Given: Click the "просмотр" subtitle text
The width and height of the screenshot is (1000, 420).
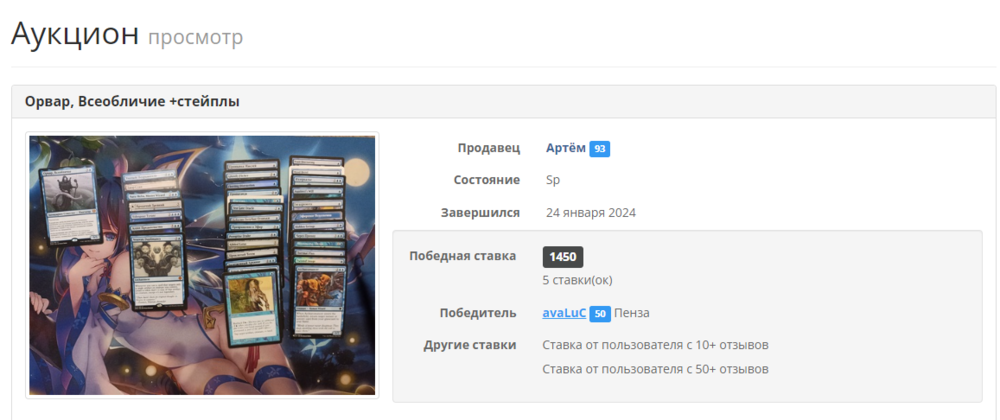Looking at the screenshot, I should 195,37.
